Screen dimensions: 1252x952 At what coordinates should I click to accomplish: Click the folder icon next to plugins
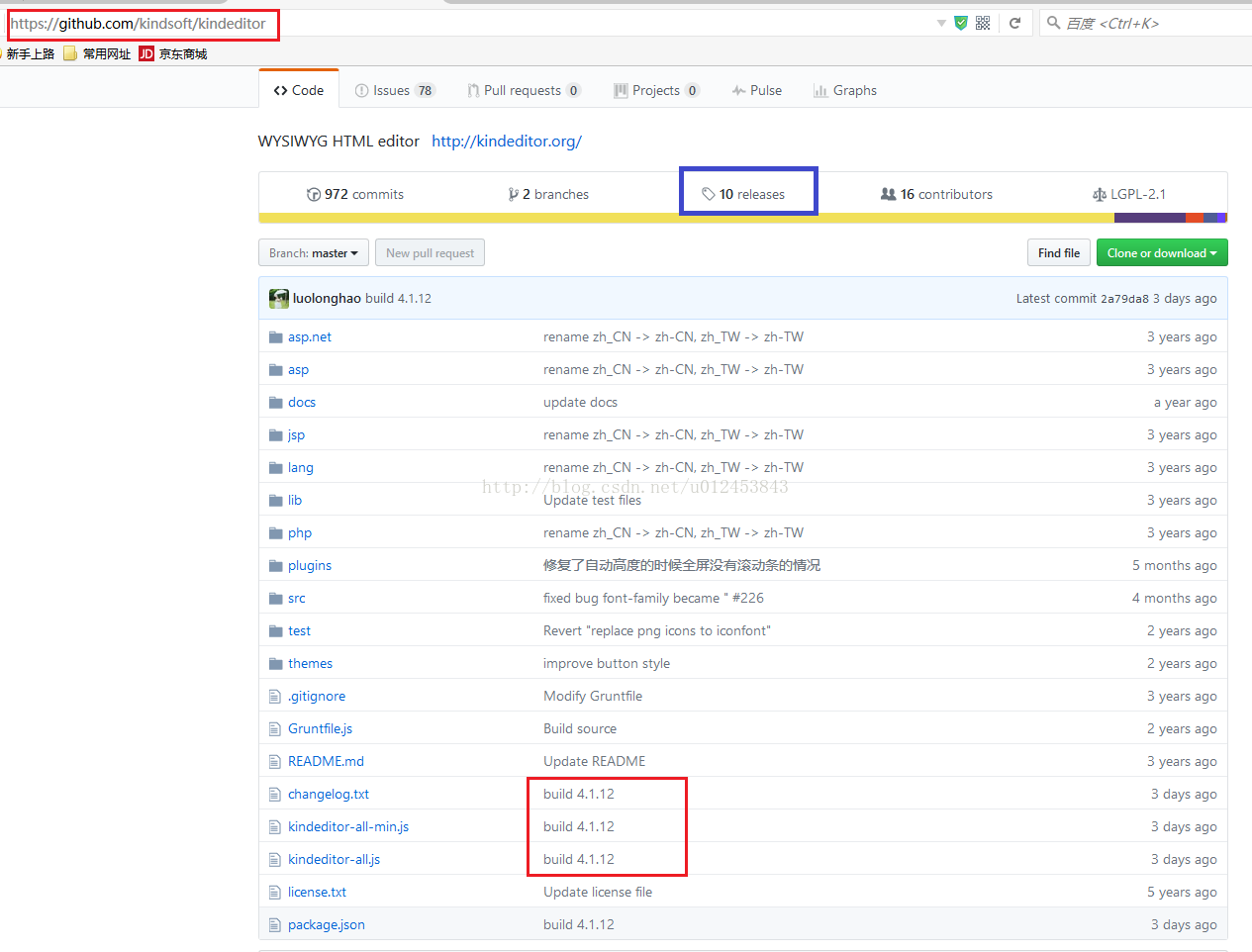coord(276,566)
